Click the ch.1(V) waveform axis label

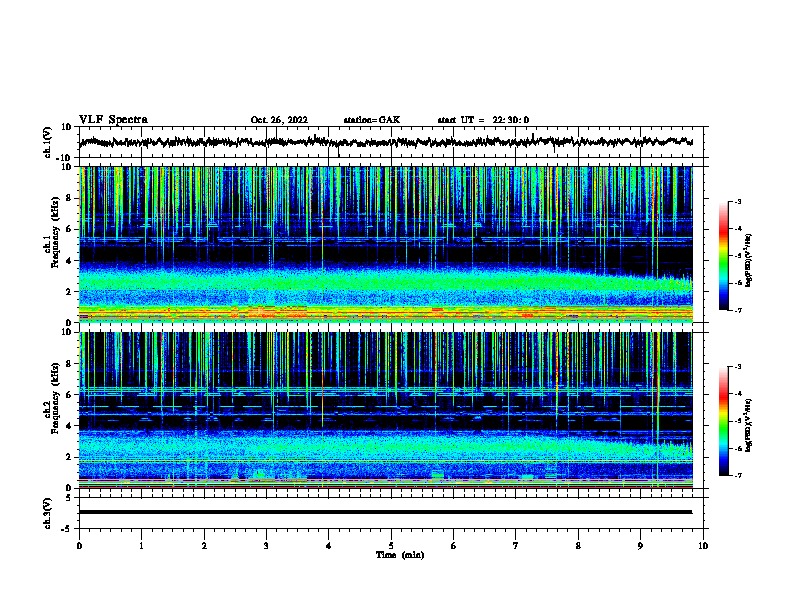pos(48,142)
